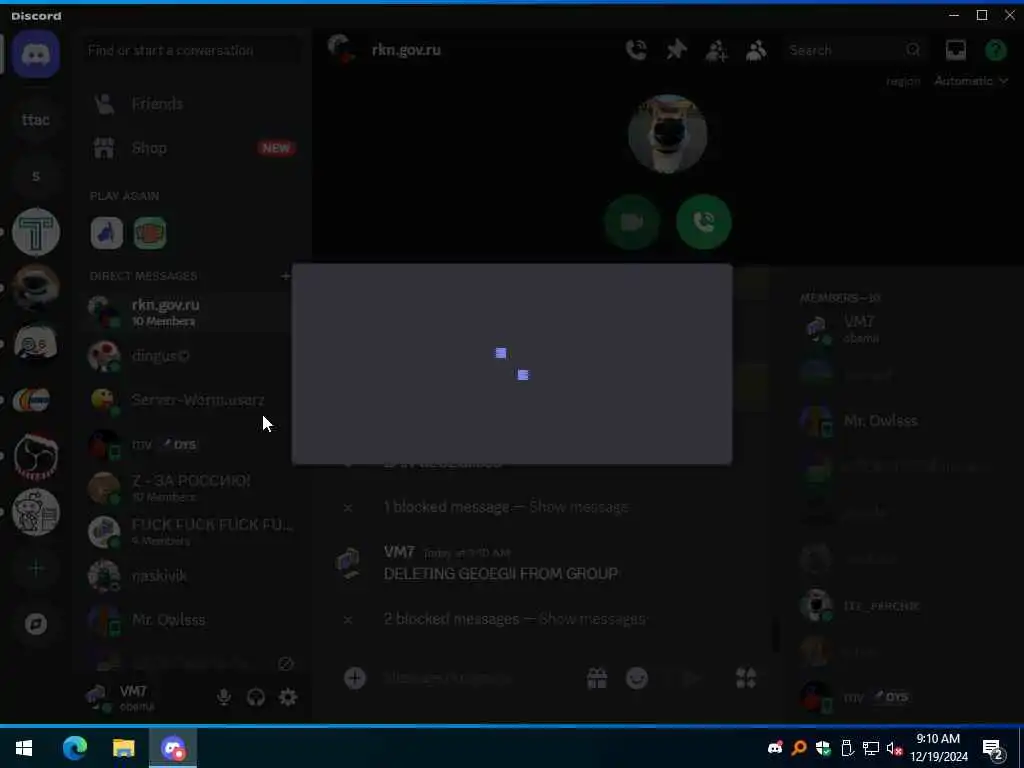
Task: Create a new direct message
Action: (x=285, y=276)
